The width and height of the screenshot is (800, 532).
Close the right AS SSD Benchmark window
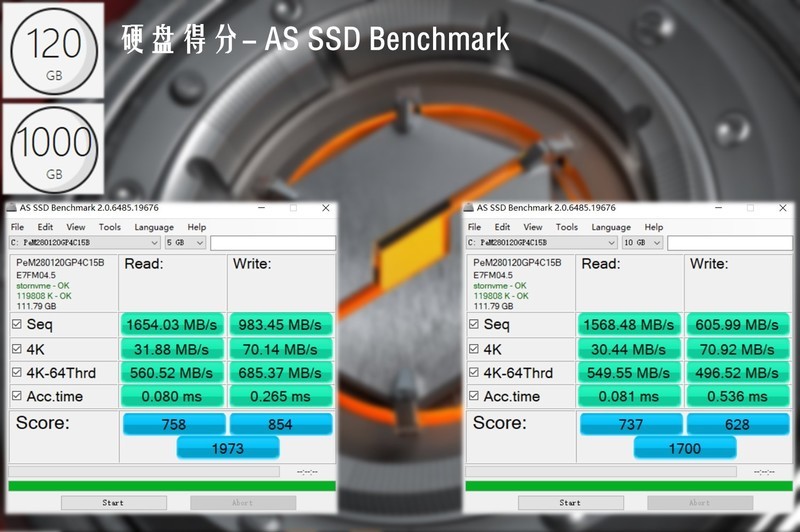click(x=783, y=208)
